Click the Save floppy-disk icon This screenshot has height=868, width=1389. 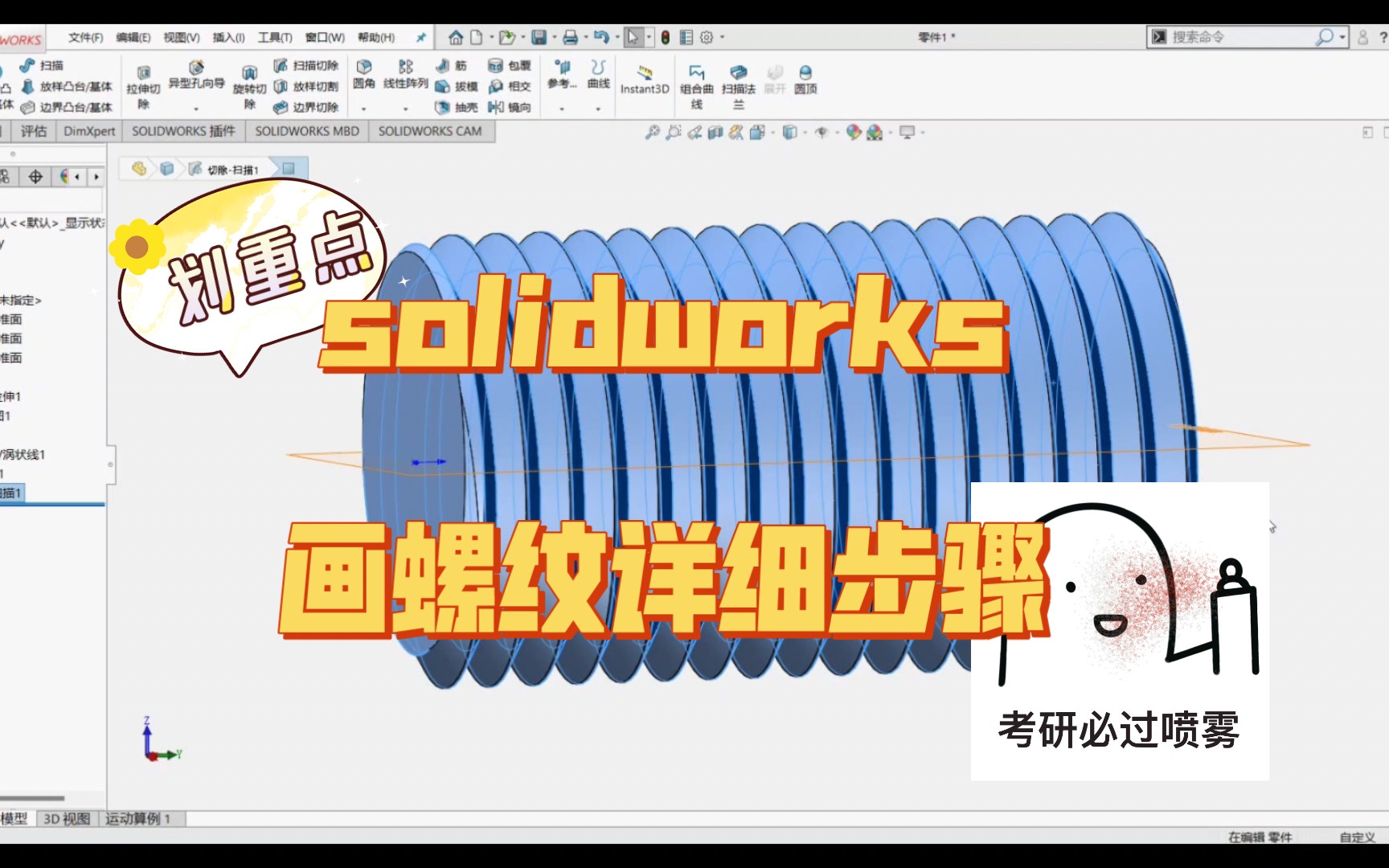[539, 37]
